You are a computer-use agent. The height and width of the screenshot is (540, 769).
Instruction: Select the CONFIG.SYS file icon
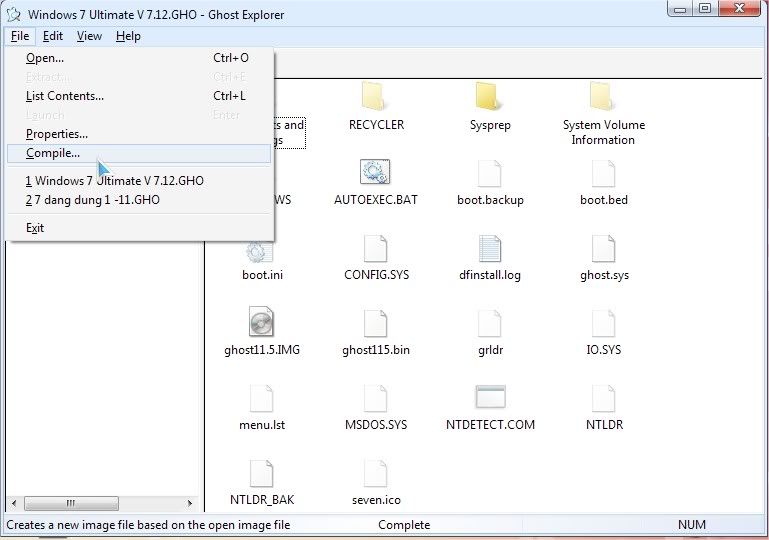coord(375,248)
